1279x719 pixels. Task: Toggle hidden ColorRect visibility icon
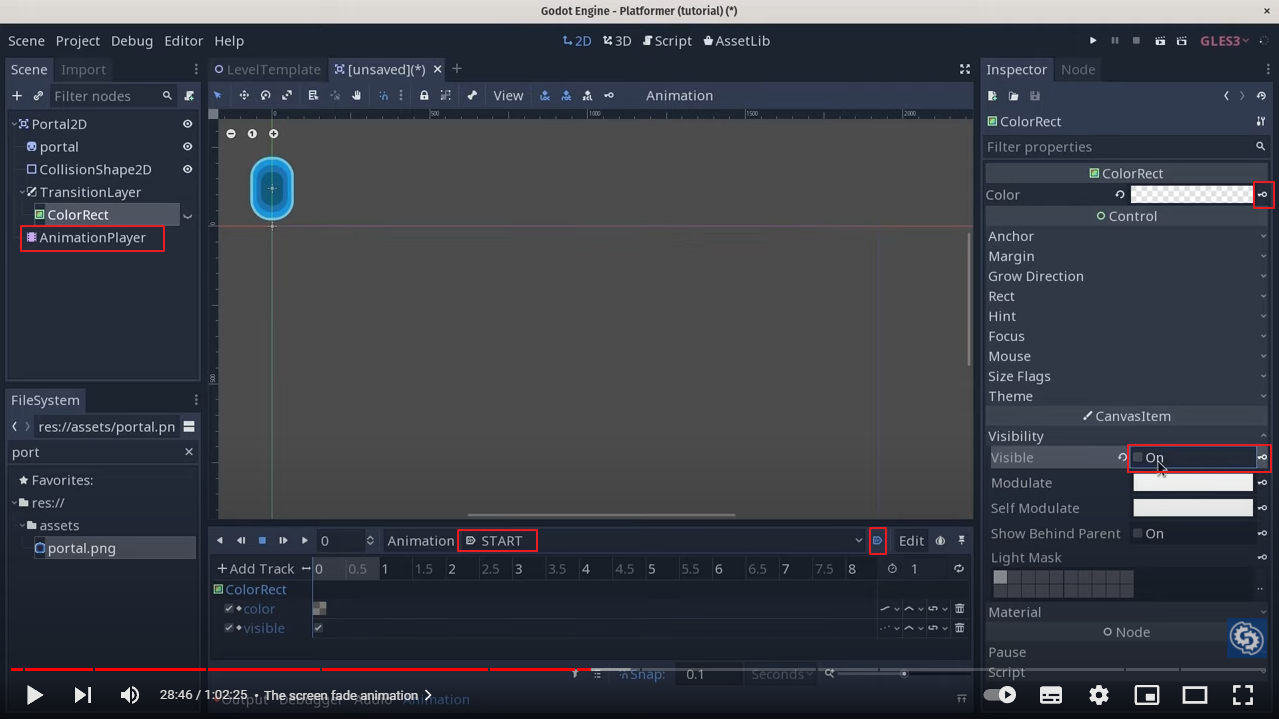tap(187, 216)
